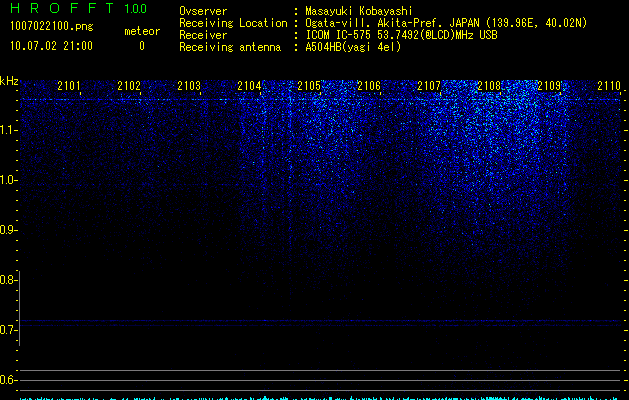Click the 0.9 kHz frequency label

[x=8, y=230]
